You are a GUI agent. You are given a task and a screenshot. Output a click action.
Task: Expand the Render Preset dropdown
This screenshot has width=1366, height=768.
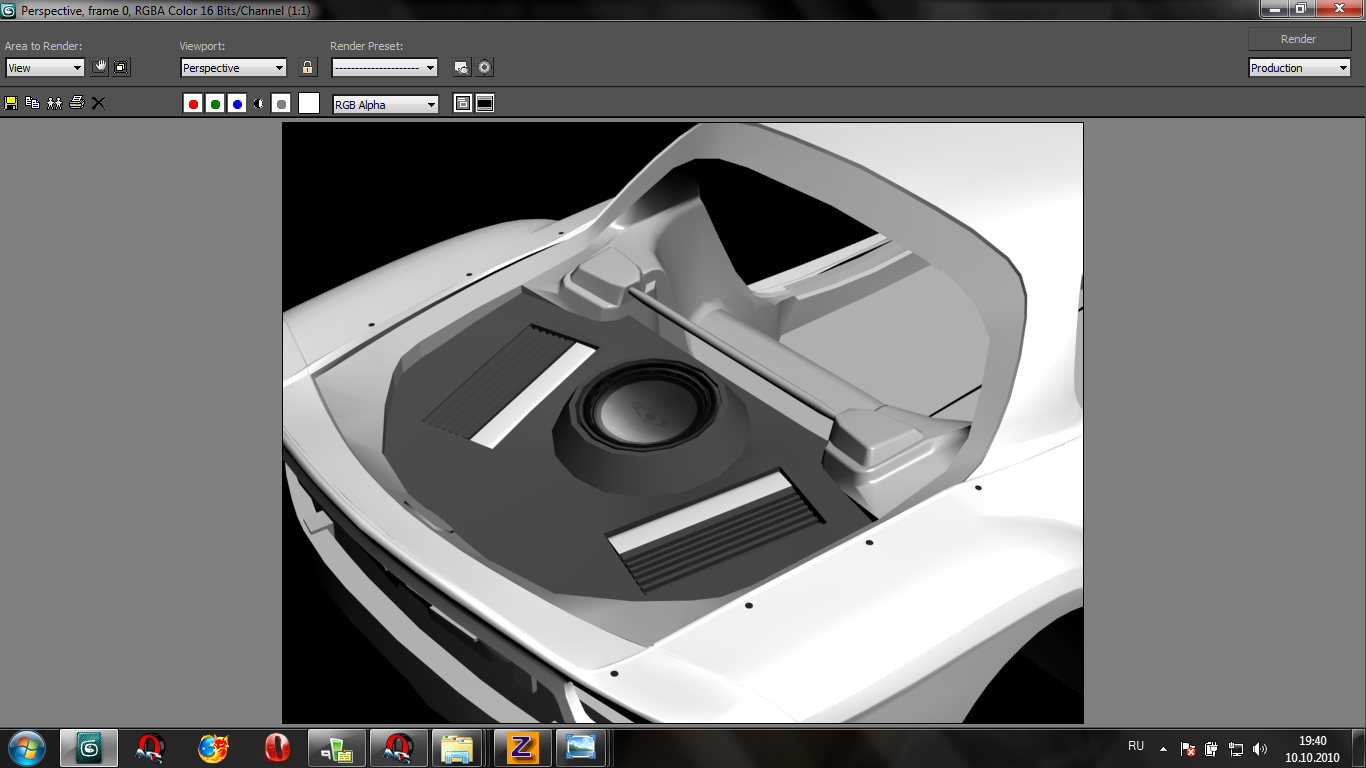[x=385, y=68]
